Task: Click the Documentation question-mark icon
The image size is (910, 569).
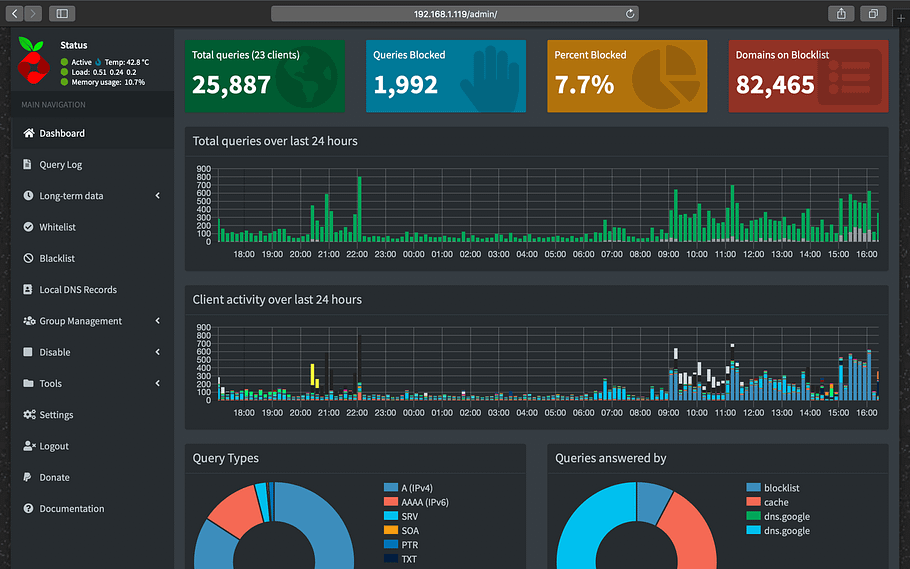Action: (28, 508)
